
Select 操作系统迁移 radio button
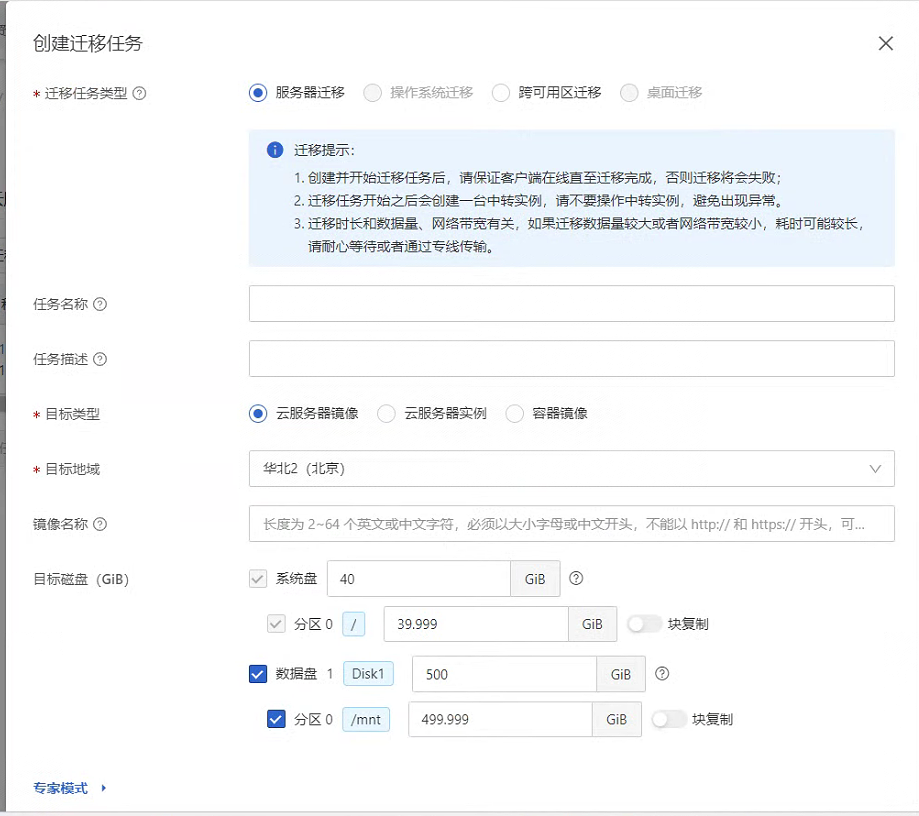pyautogui.click(x=372, y=93)
